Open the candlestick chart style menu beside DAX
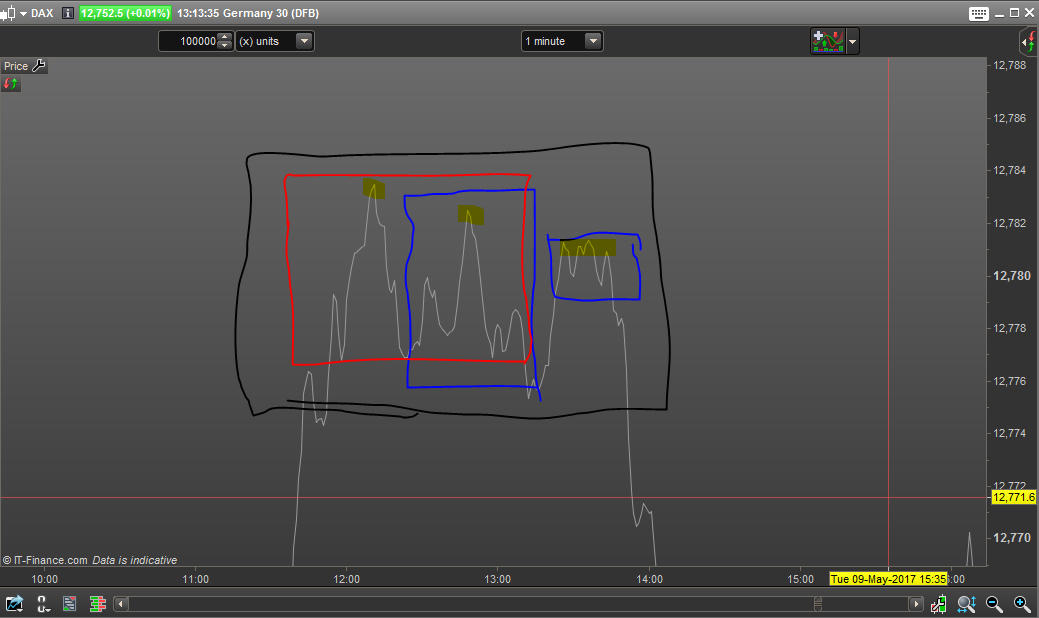The image size is (1039, 618). [13, 13]
